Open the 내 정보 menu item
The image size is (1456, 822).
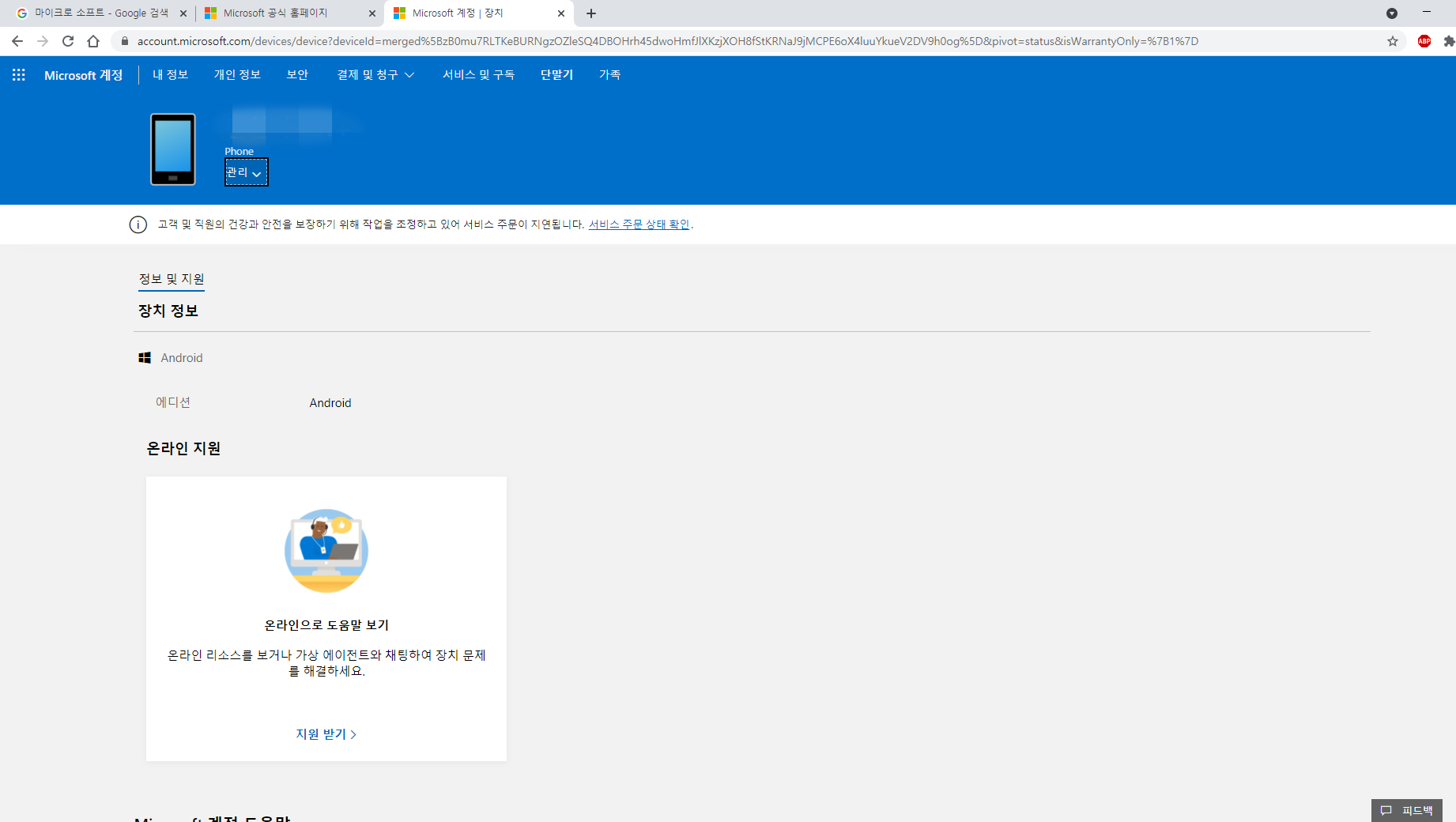pos(171,74)
